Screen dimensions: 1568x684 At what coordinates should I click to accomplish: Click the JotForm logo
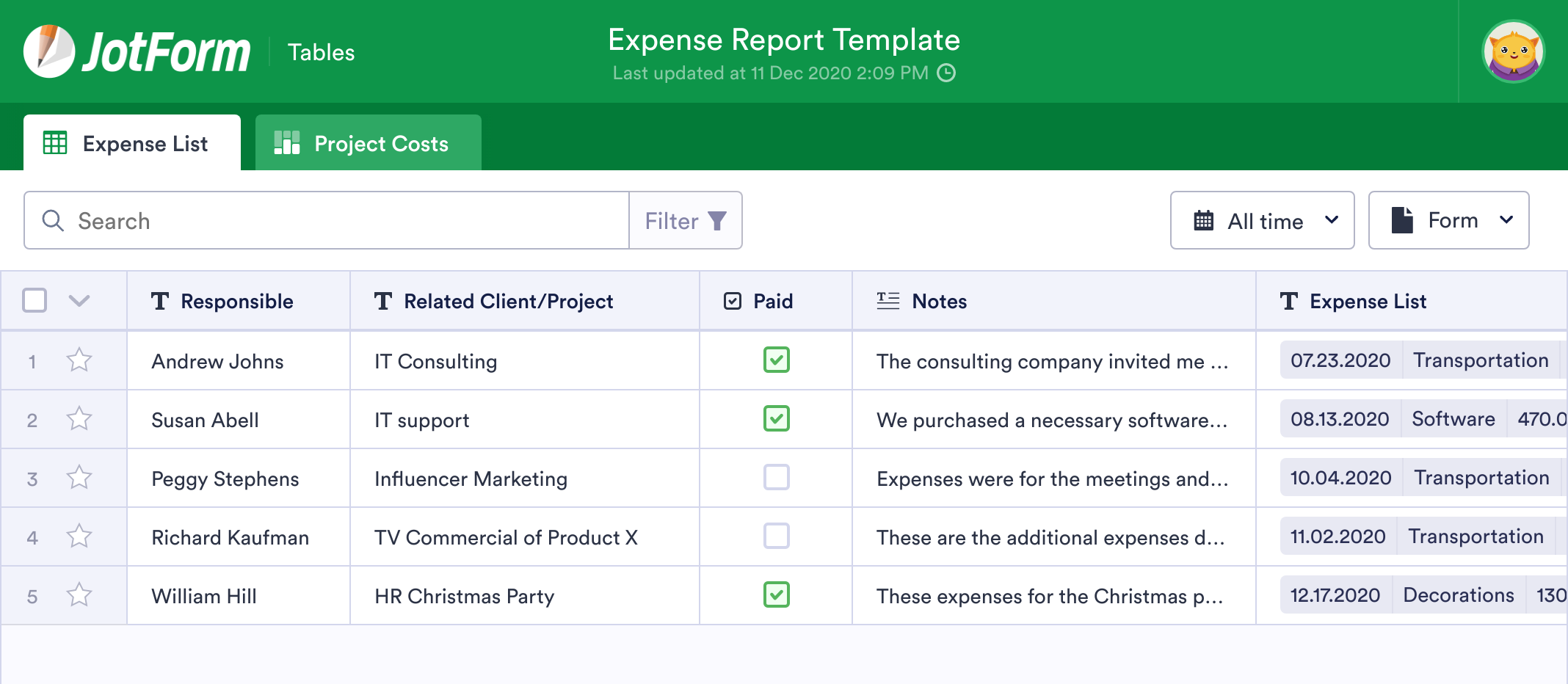(136, 51)
